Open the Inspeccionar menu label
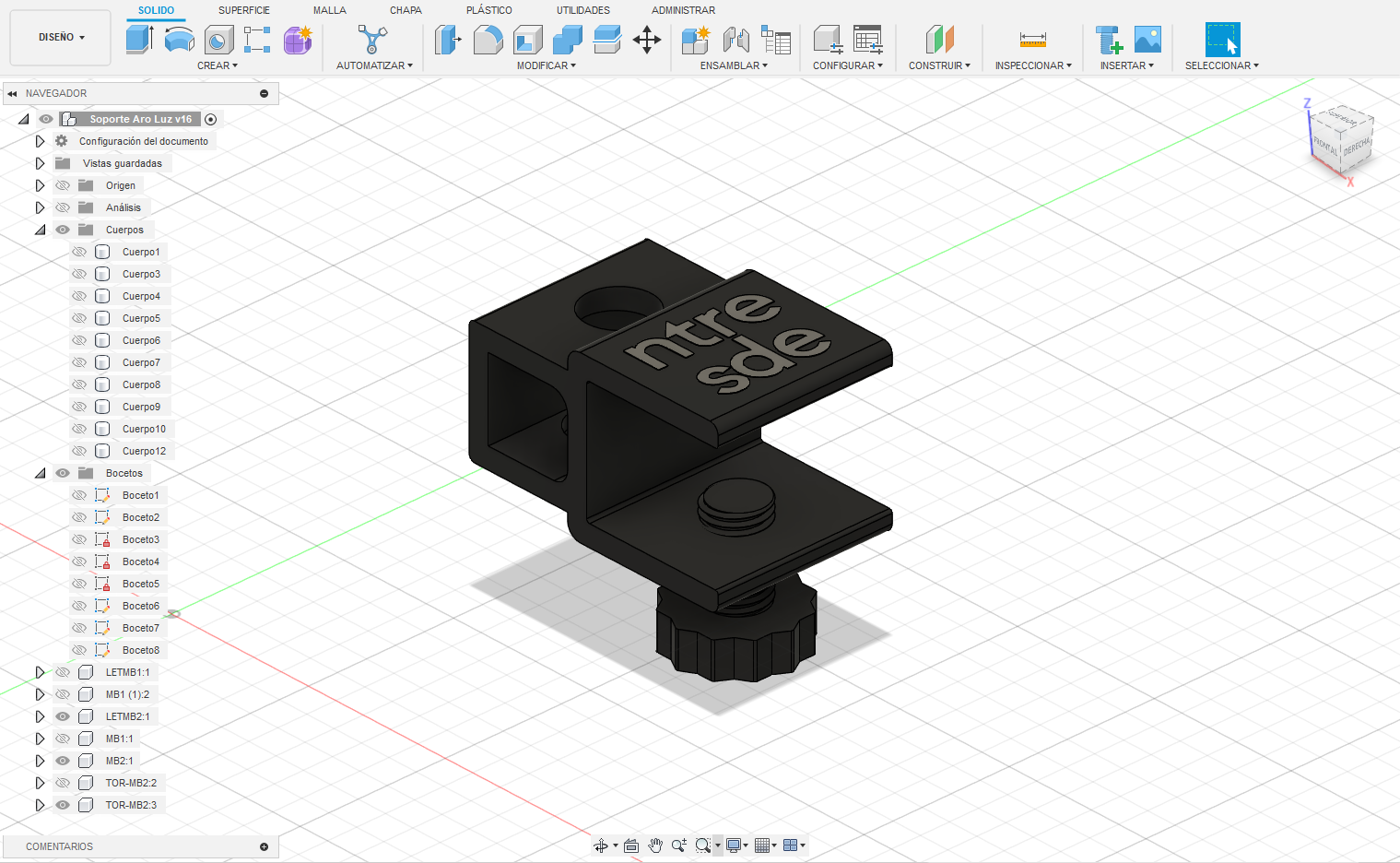This screenshot has height=863, width=1400. click(x=1033, y=65)
